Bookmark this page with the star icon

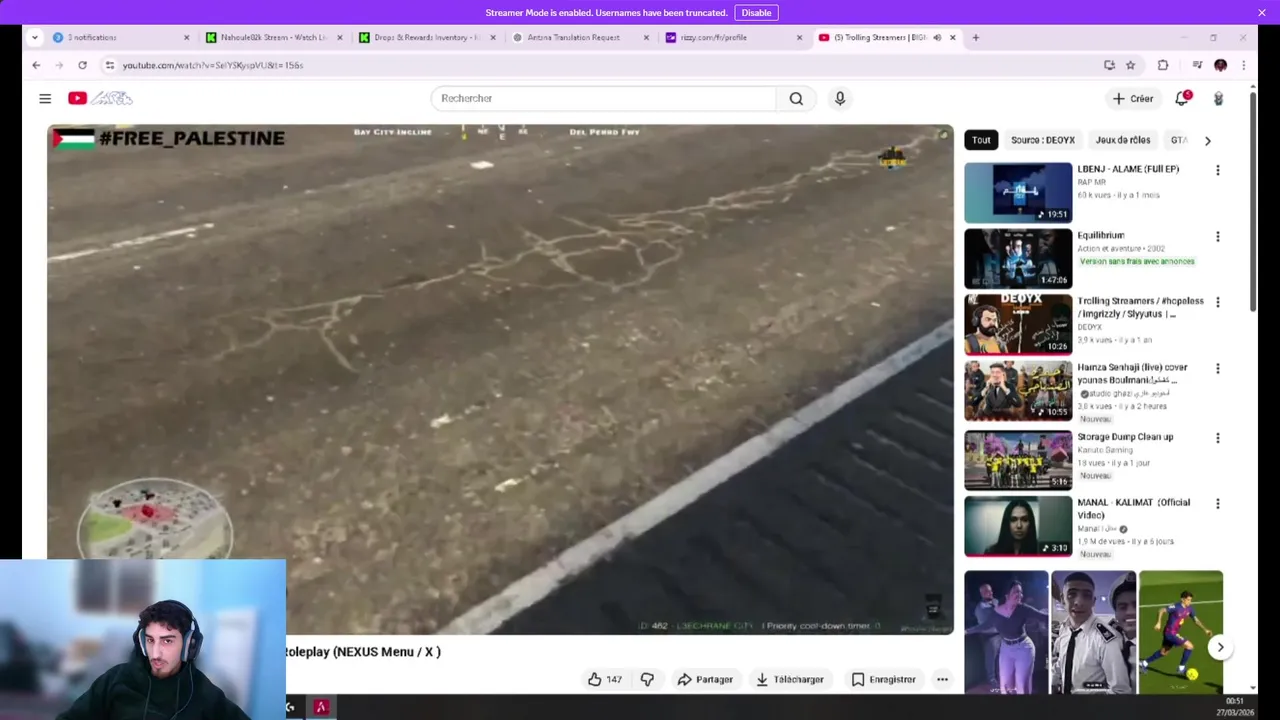pyautogui.click(x=1131, y=65)
